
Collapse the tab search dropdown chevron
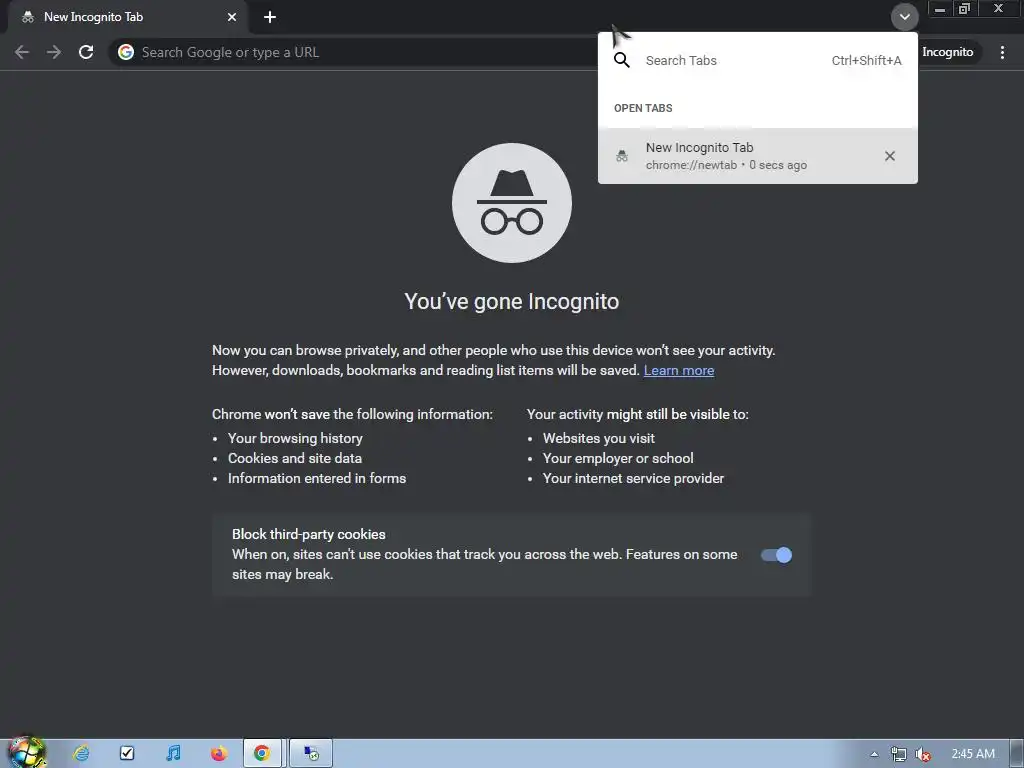[x=904, y=17]
